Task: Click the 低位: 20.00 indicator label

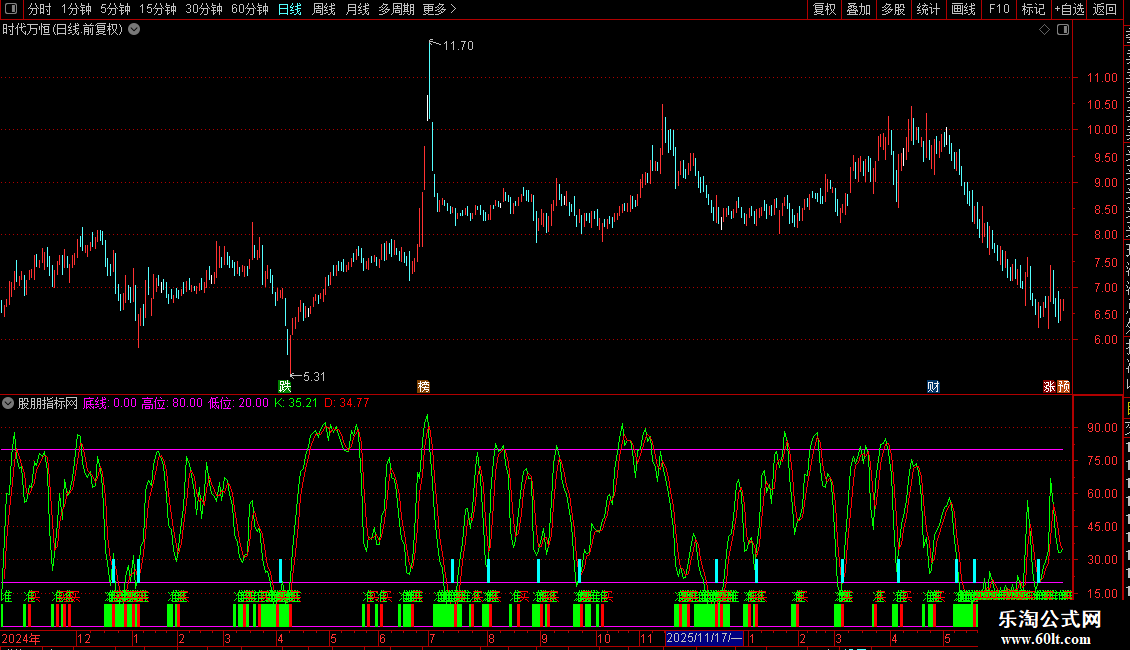Action: [238, 403]
